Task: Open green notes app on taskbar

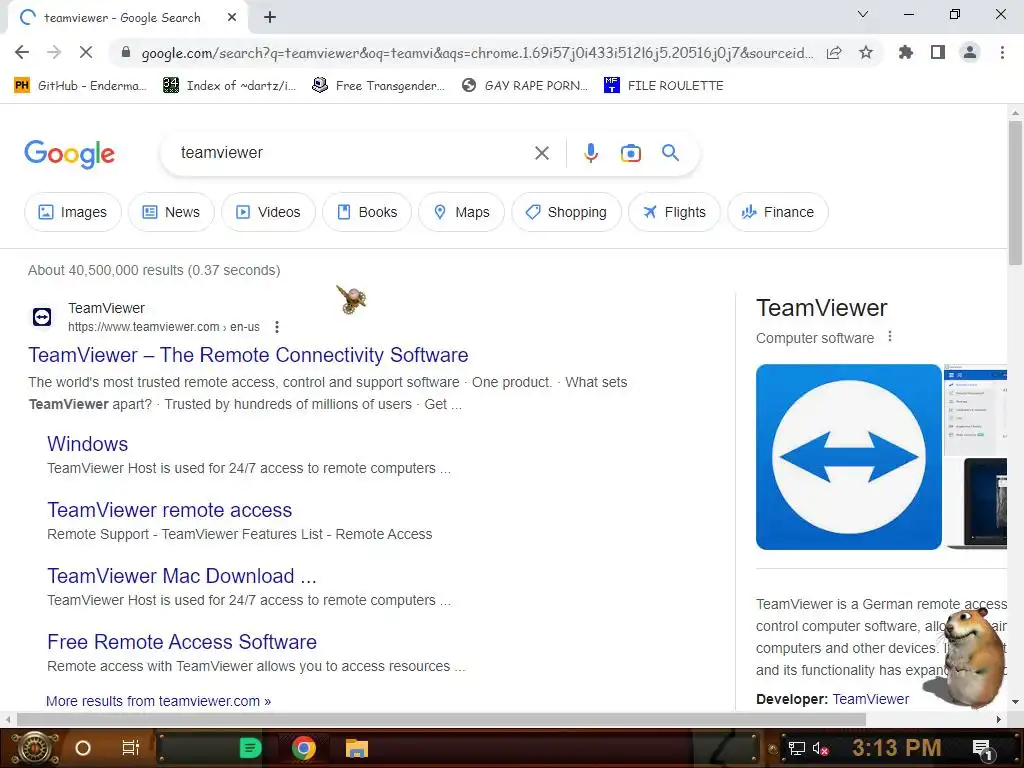Action: pos(250,748)
